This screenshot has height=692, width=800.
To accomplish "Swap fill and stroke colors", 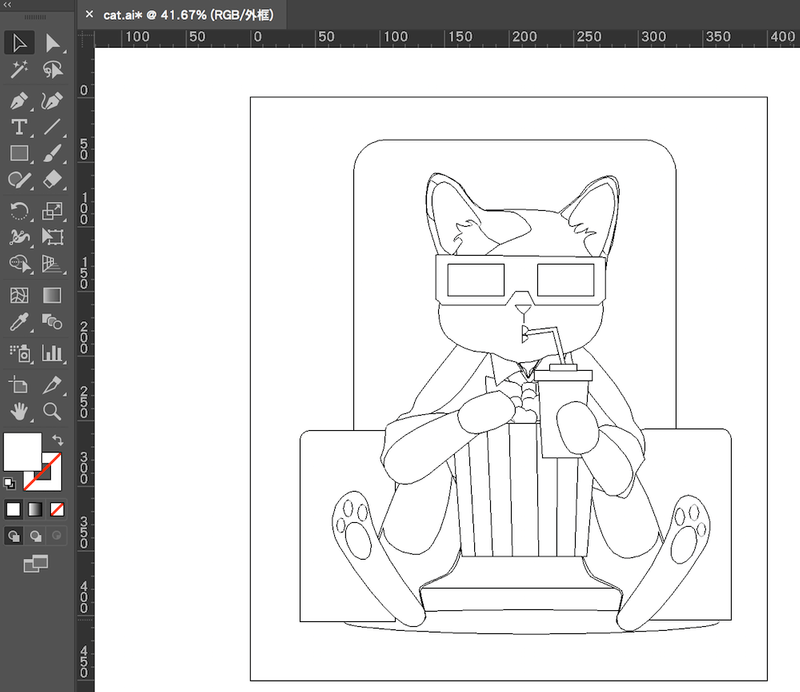I will tap(57, 440).
